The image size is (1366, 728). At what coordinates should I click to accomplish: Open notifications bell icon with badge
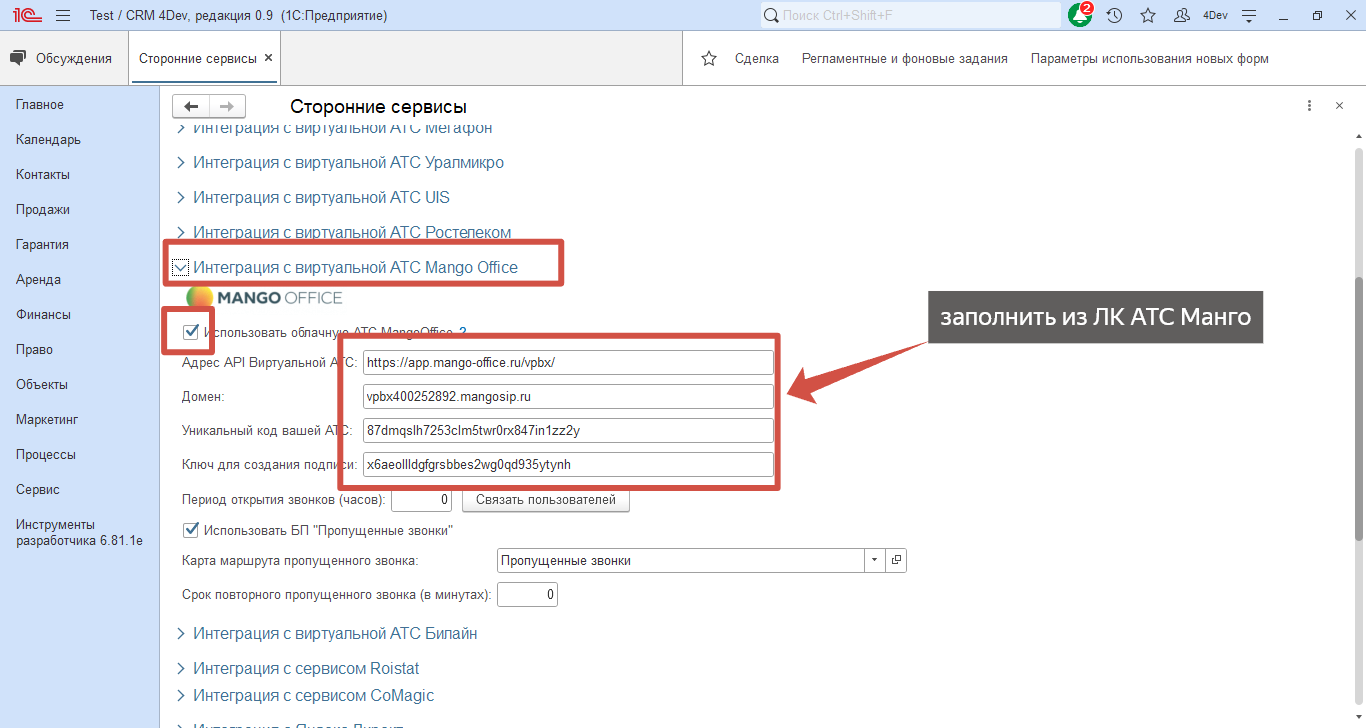point(1080,15)
